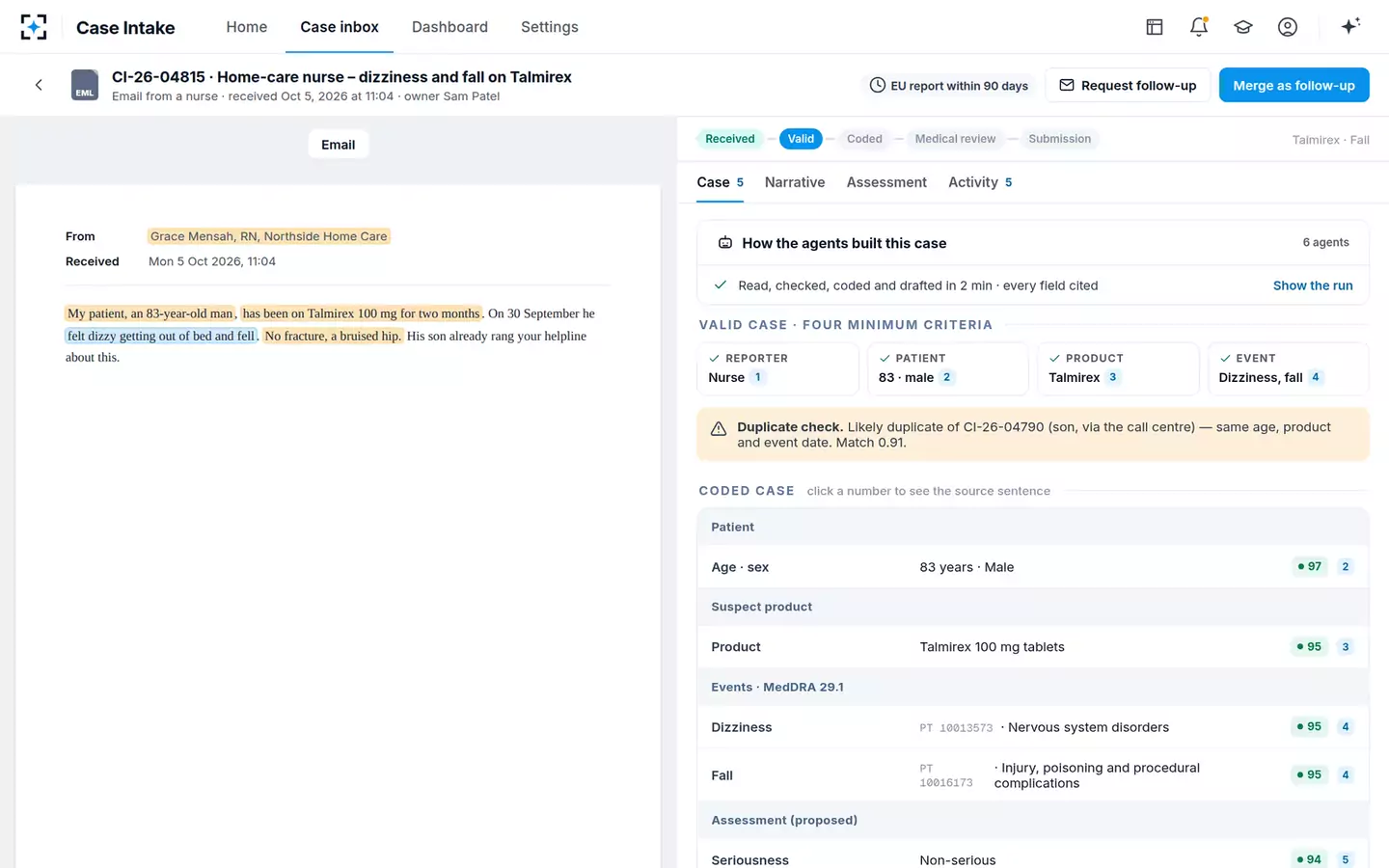Go to the Home nav item

pos(247,27)
